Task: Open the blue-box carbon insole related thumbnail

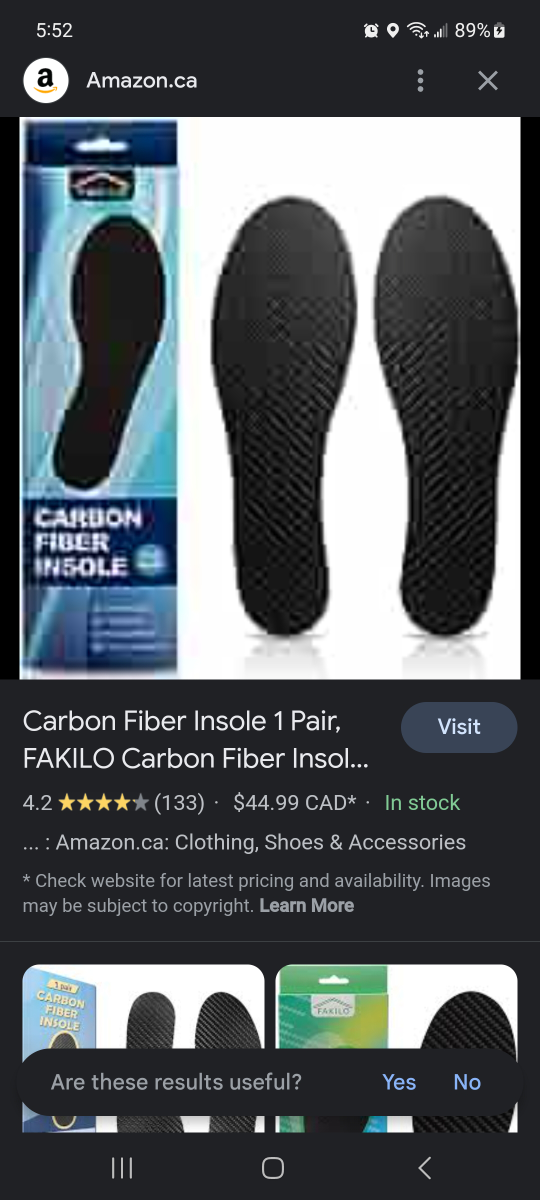Action: point(143,1048)
